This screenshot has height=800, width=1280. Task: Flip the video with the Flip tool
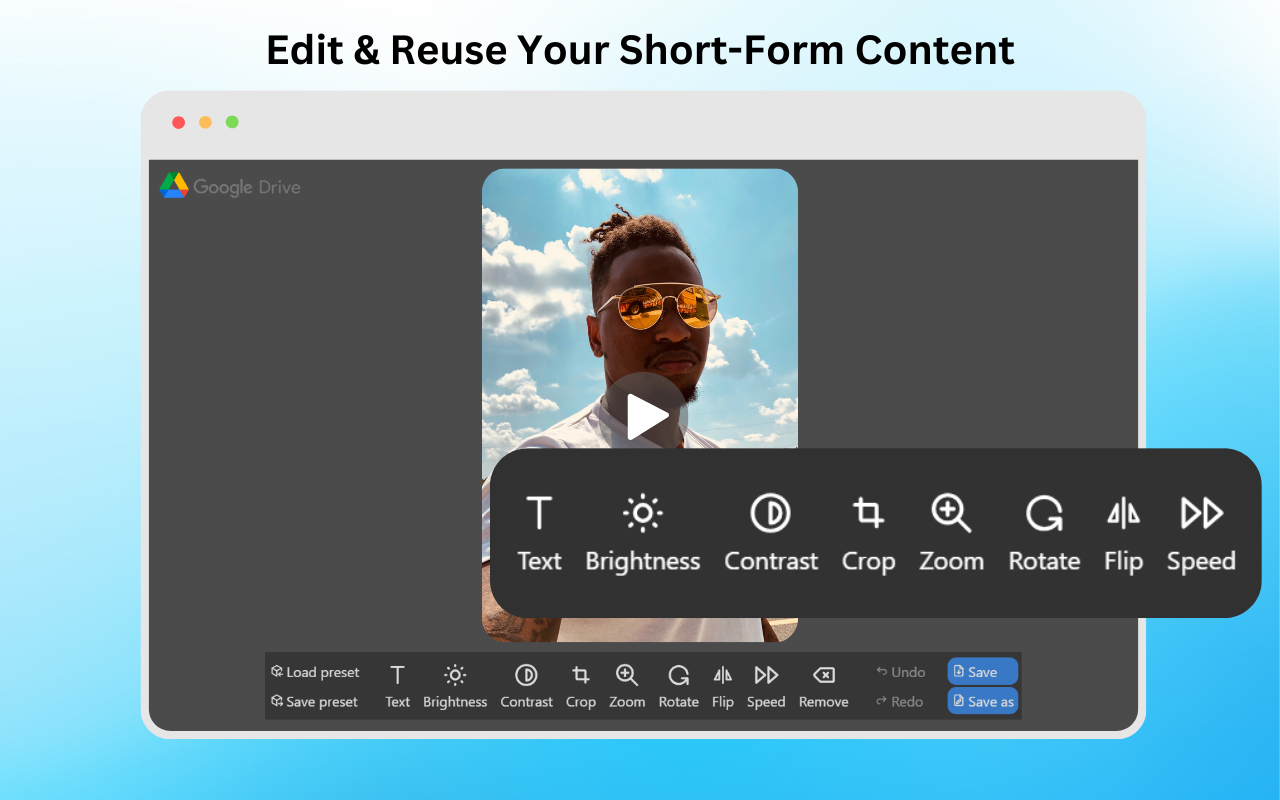pos(1124,533)
